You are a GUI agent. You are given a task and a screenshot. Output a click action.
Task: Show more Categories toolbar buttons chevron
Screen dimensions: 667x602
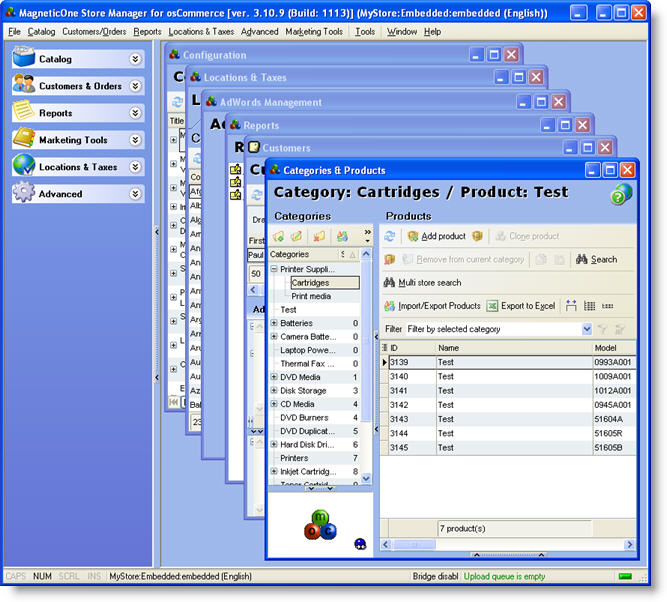tap(368, 236)
